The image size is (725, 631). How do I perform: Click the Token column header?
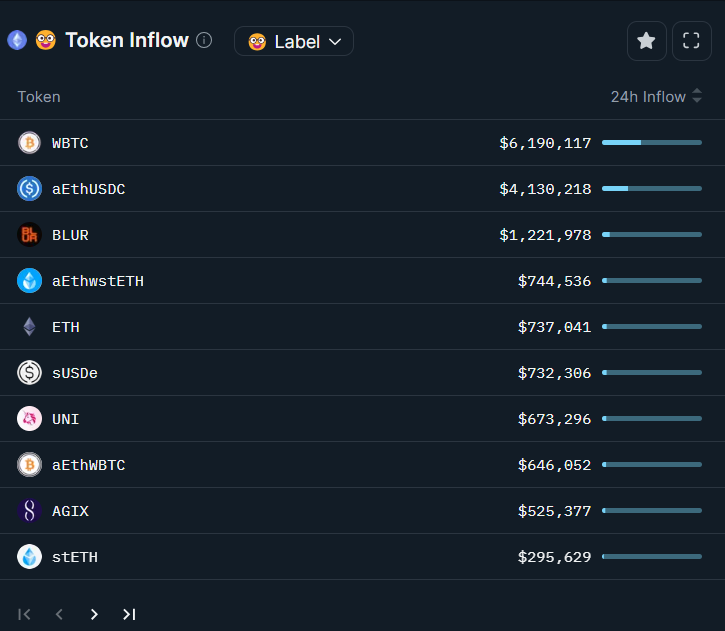(x=39, y=97)
